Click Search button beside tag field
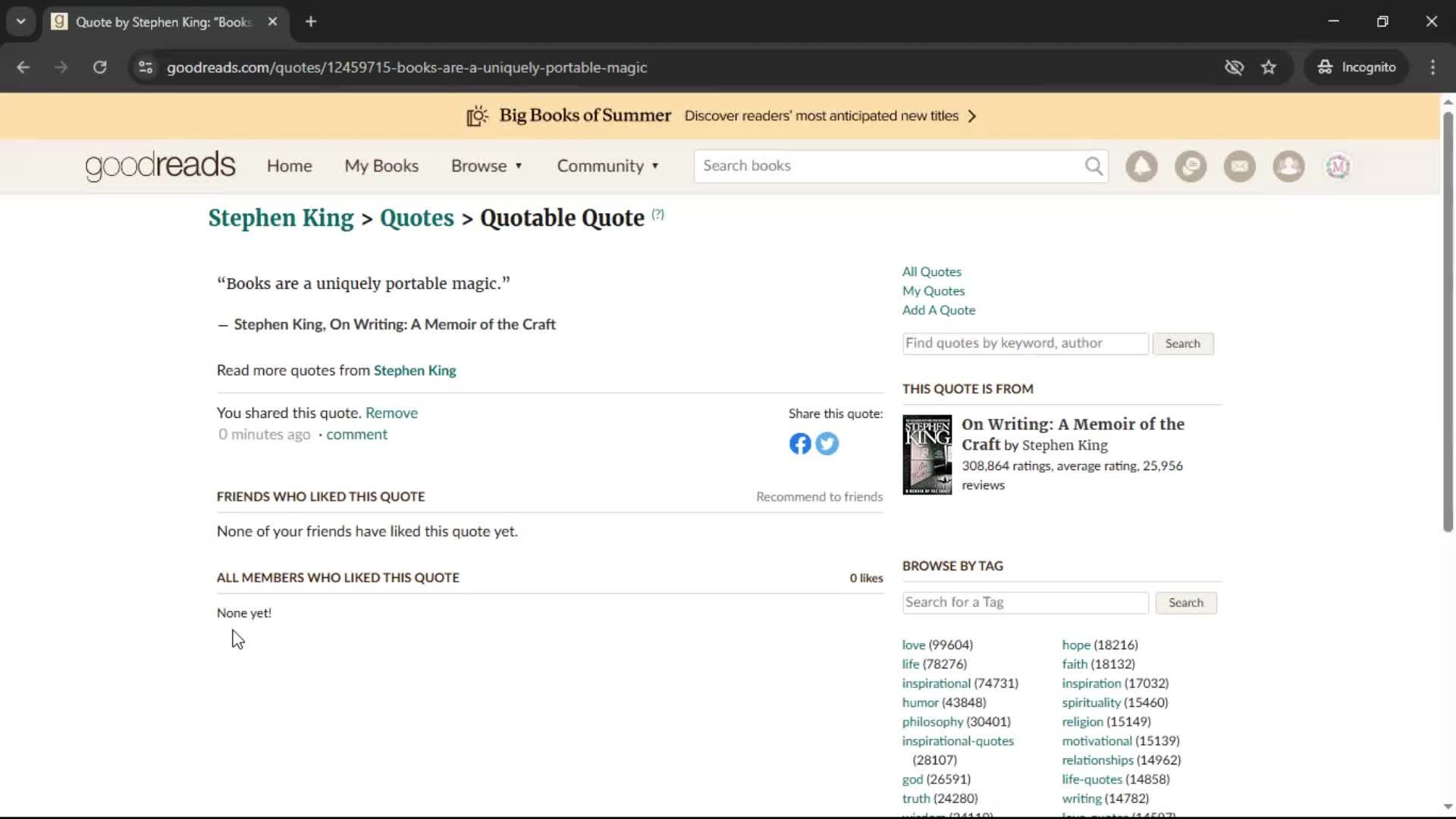 pos(1186,603)
